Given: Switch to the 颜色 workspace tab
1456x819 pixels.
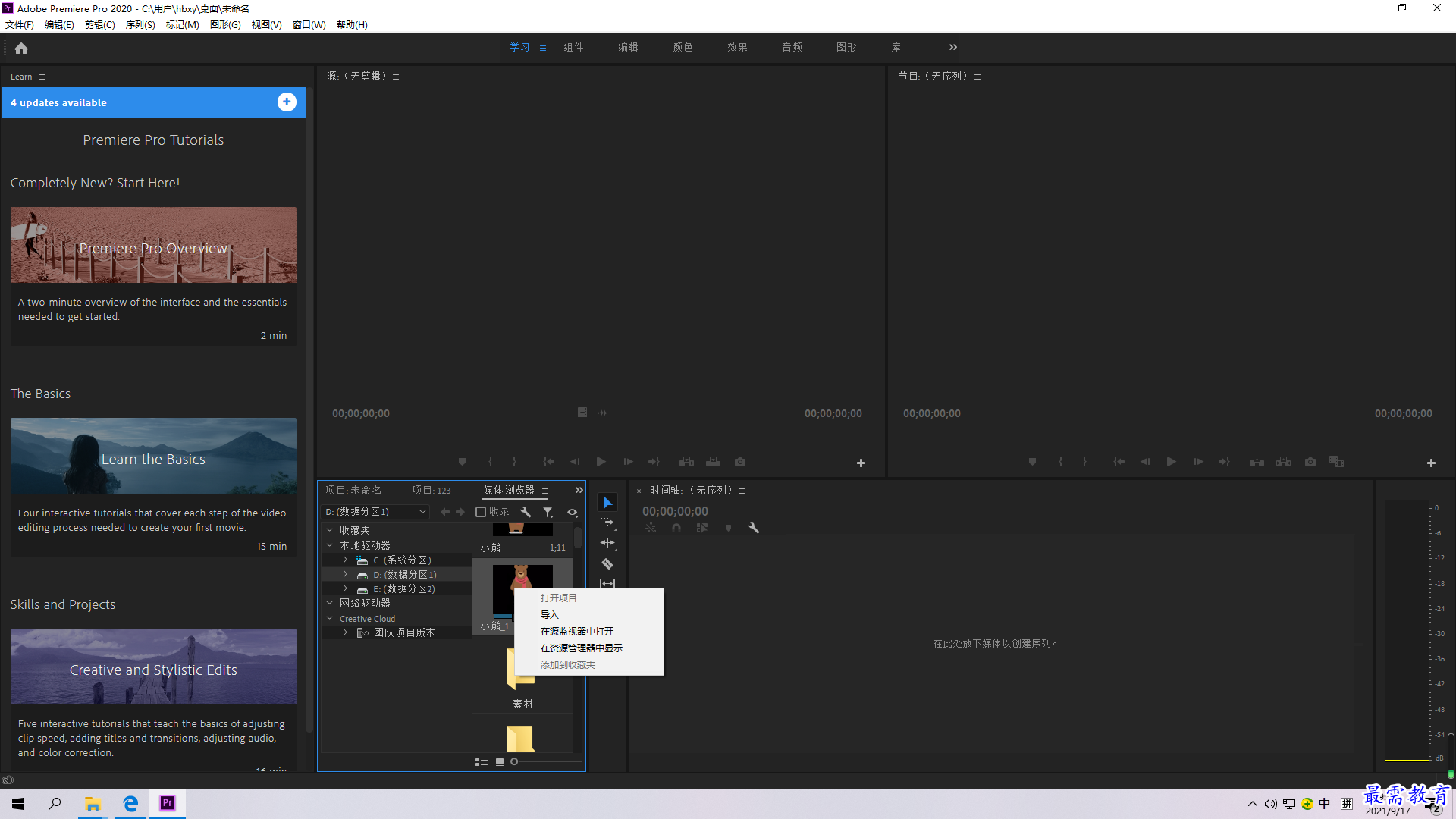Looking at the screenshot, I should pos(682,47).
